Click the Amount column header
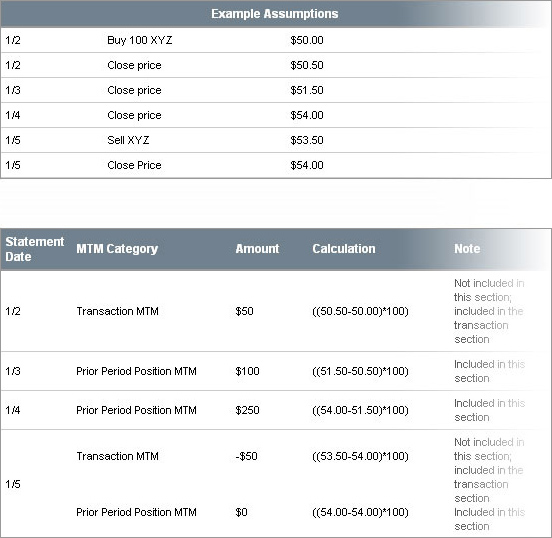Viewport: 552px width, 538px height. (x=257, y=249)
